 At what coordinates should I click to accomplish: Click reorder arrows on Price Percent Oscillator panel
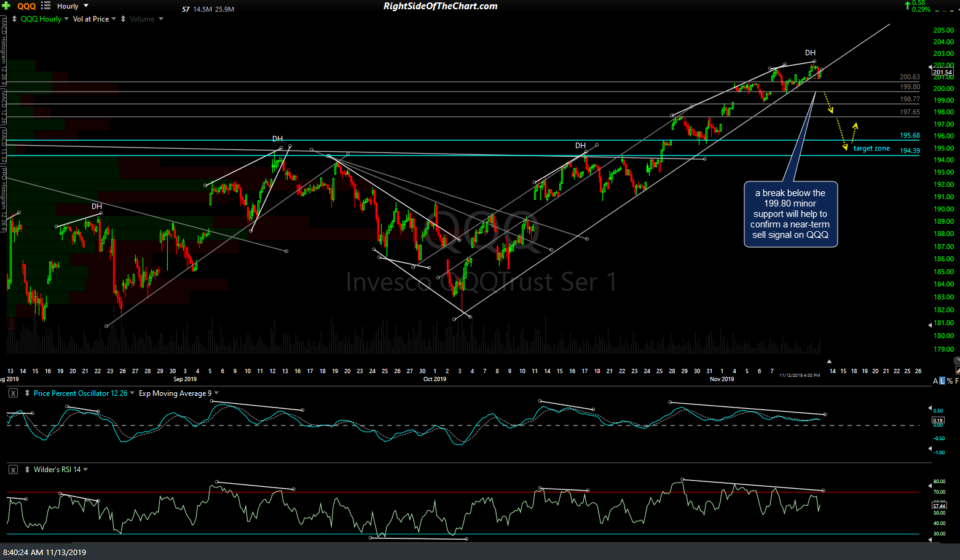click(x=27, y=394)
